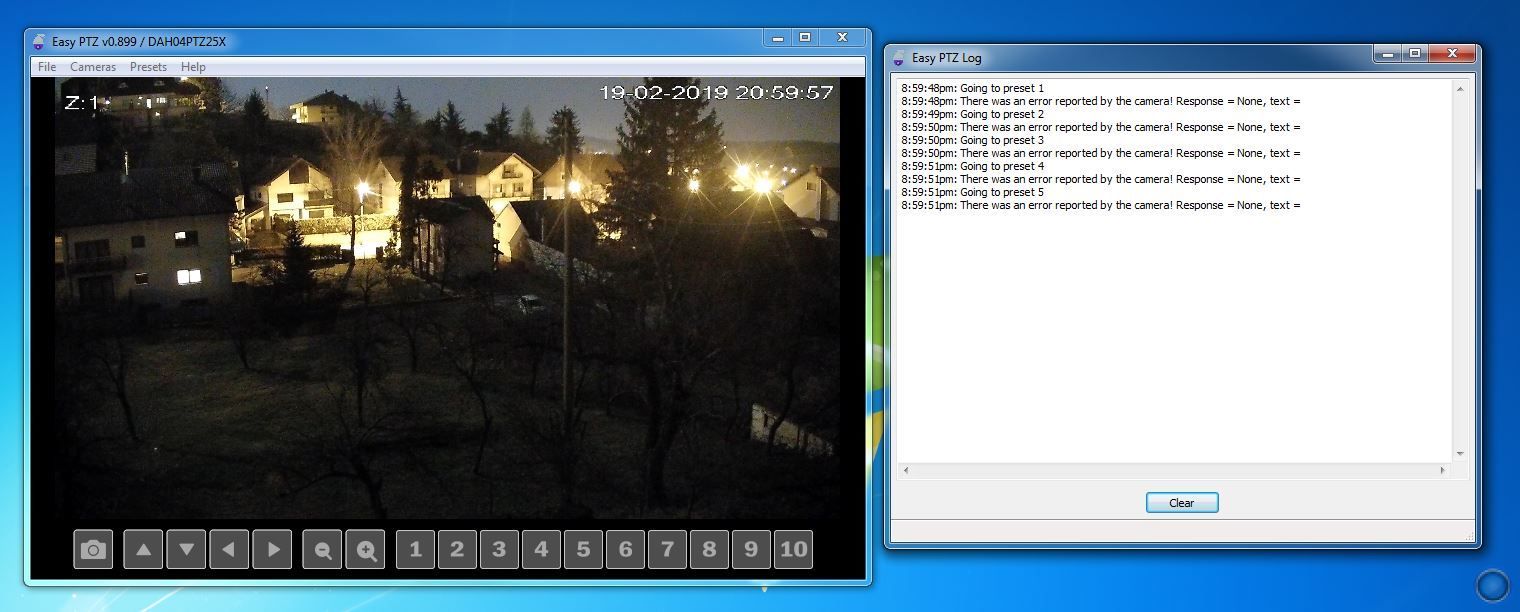The height and width of the screenshot is (612, 1520).
Task: Click the Easy PTZ Log window title icon
Action: 899,58
